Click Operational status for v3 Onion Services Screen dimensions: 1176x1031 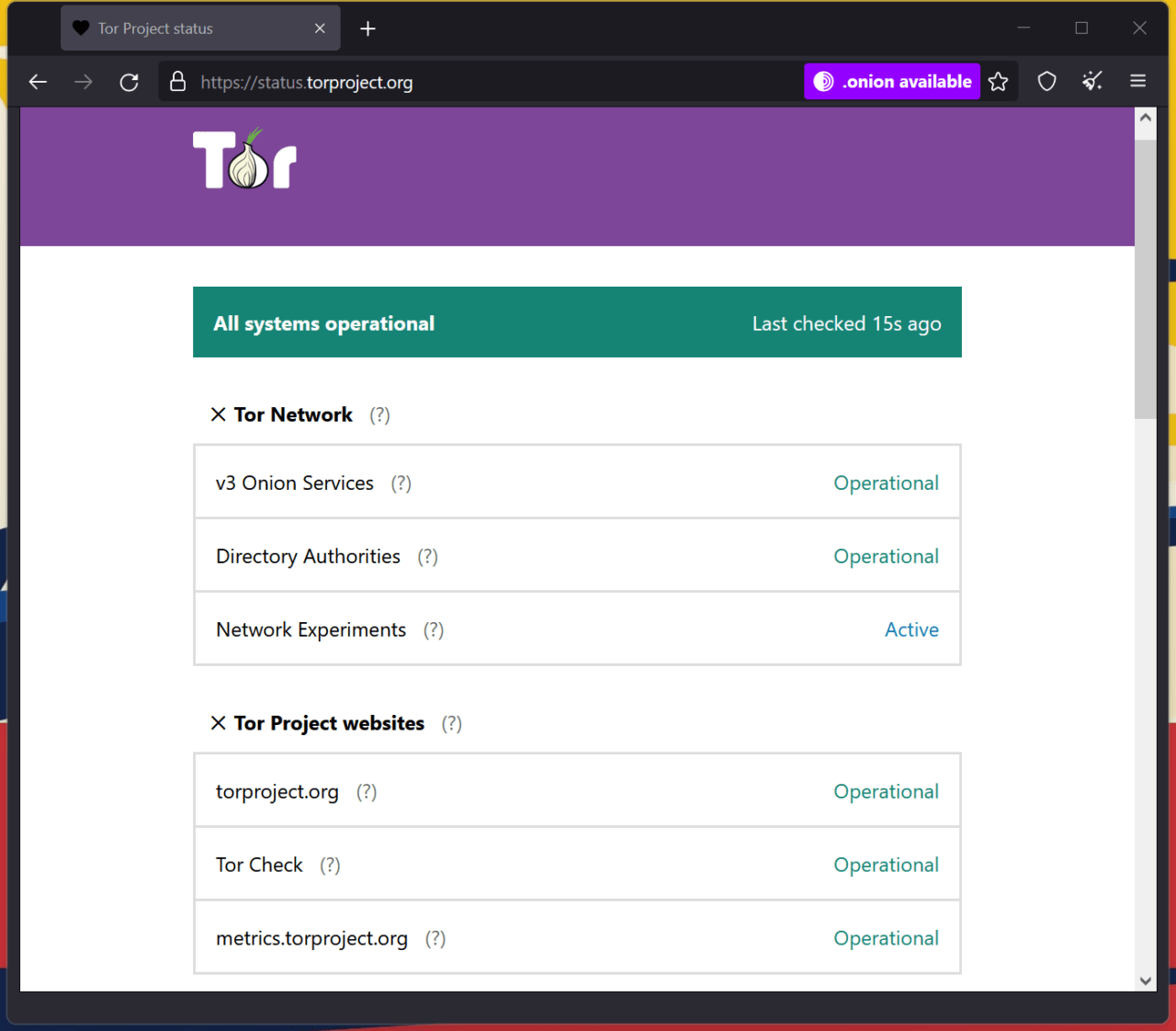pyautogui.click(x=886, y=483)
